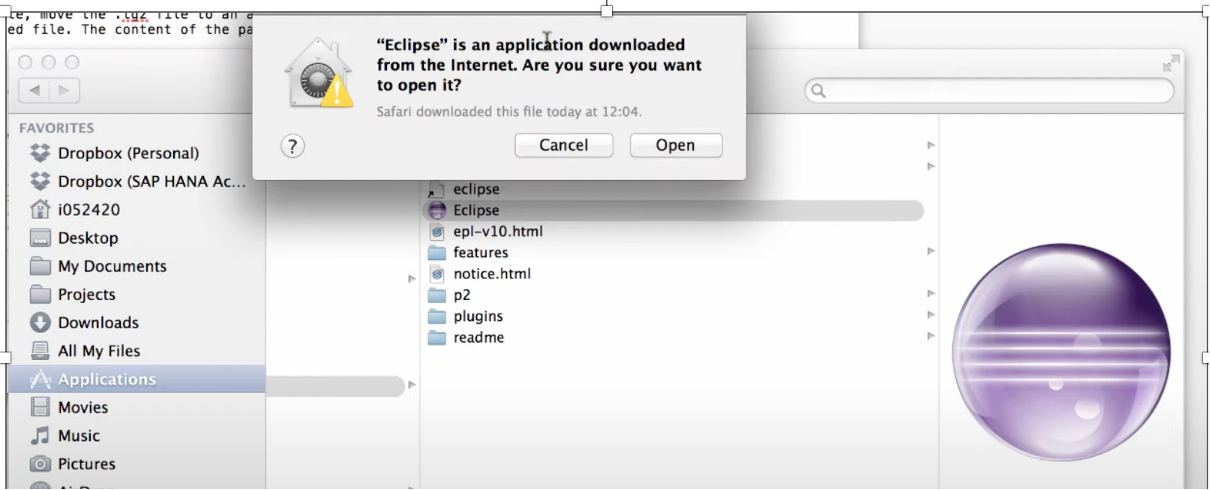
Task: Open the Projects folder in the sidebar
Action: click(136, 294)
